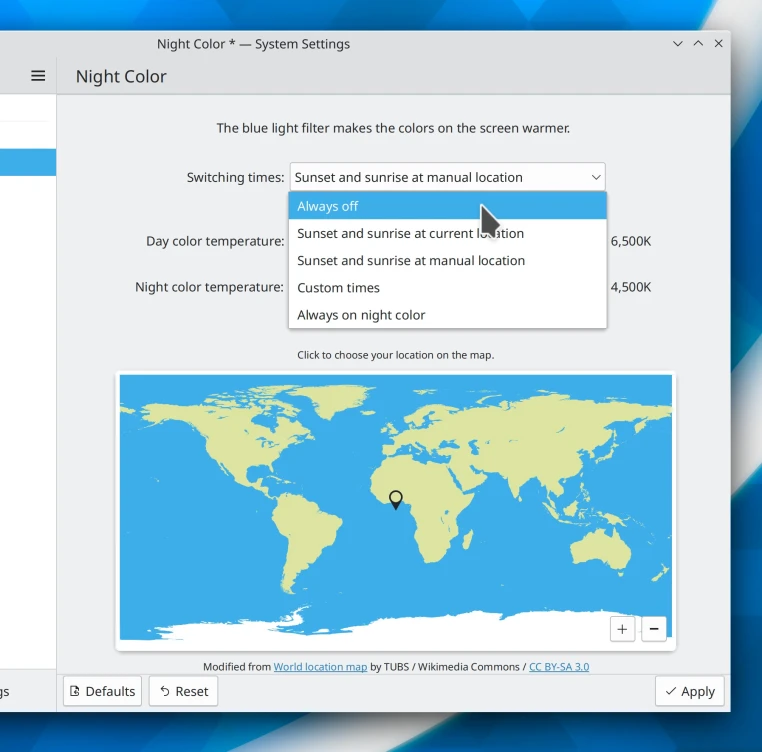Open the 'World location map' link
The image size is (762, 752).
pyautogui.click(x=320, y=667)
